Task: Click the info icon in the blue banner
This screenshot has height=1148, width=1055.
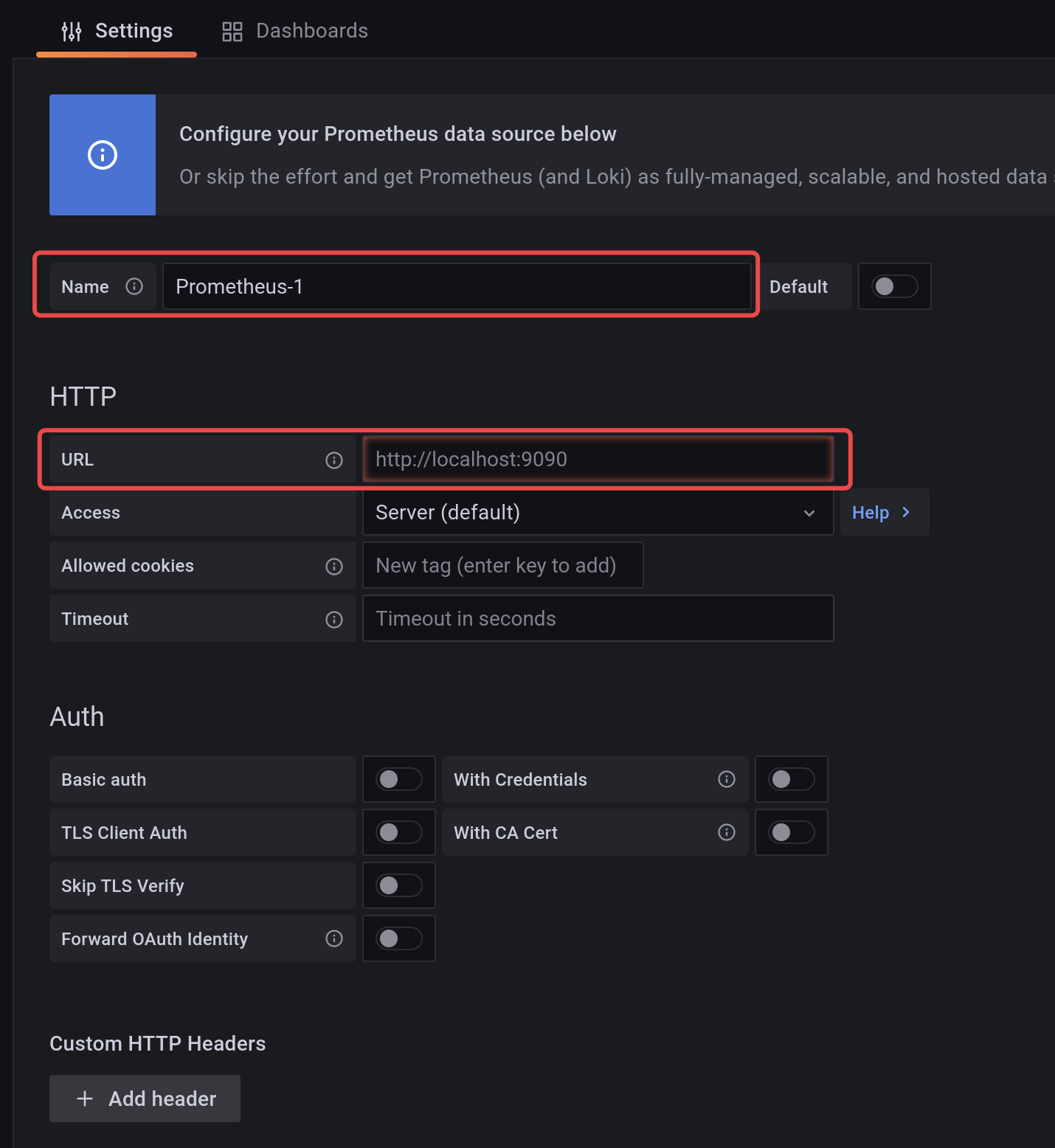Action: pos(103,155)
